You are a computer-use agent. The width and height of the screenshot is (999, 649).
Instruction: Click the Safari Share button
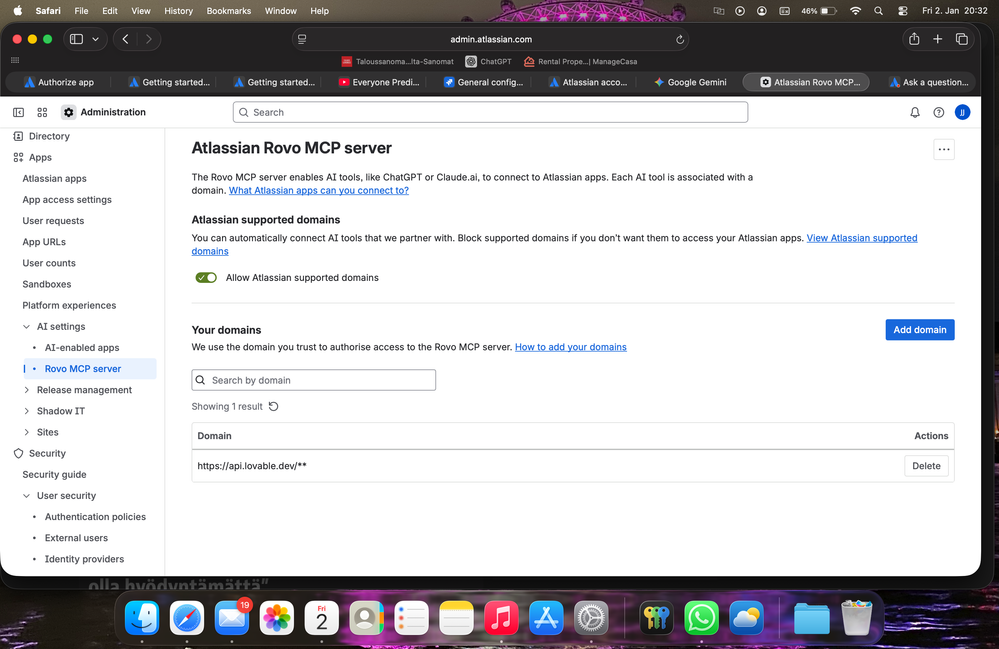(914, 39)
